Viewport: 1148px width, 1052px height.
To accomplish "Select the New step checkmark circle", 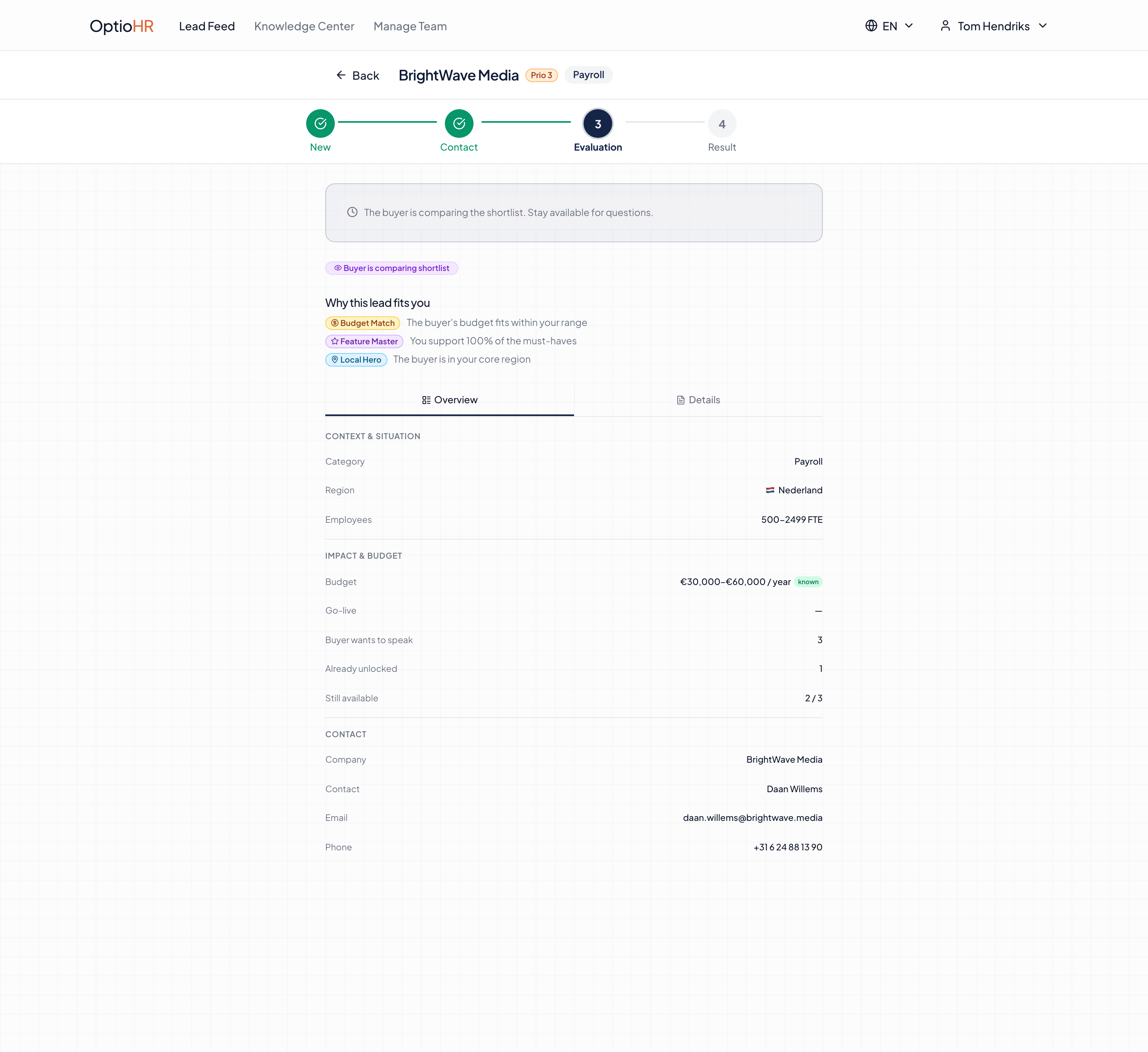I will 320,124.
